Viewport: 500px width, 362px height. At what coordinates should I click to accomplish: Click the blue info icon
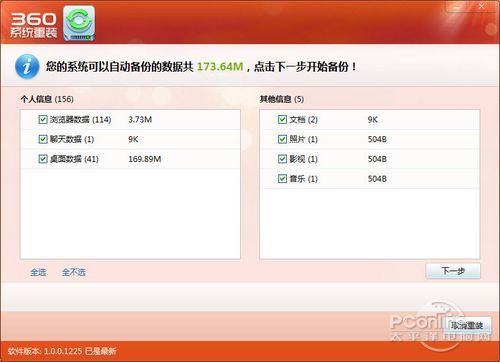click(x=27, y=66)
